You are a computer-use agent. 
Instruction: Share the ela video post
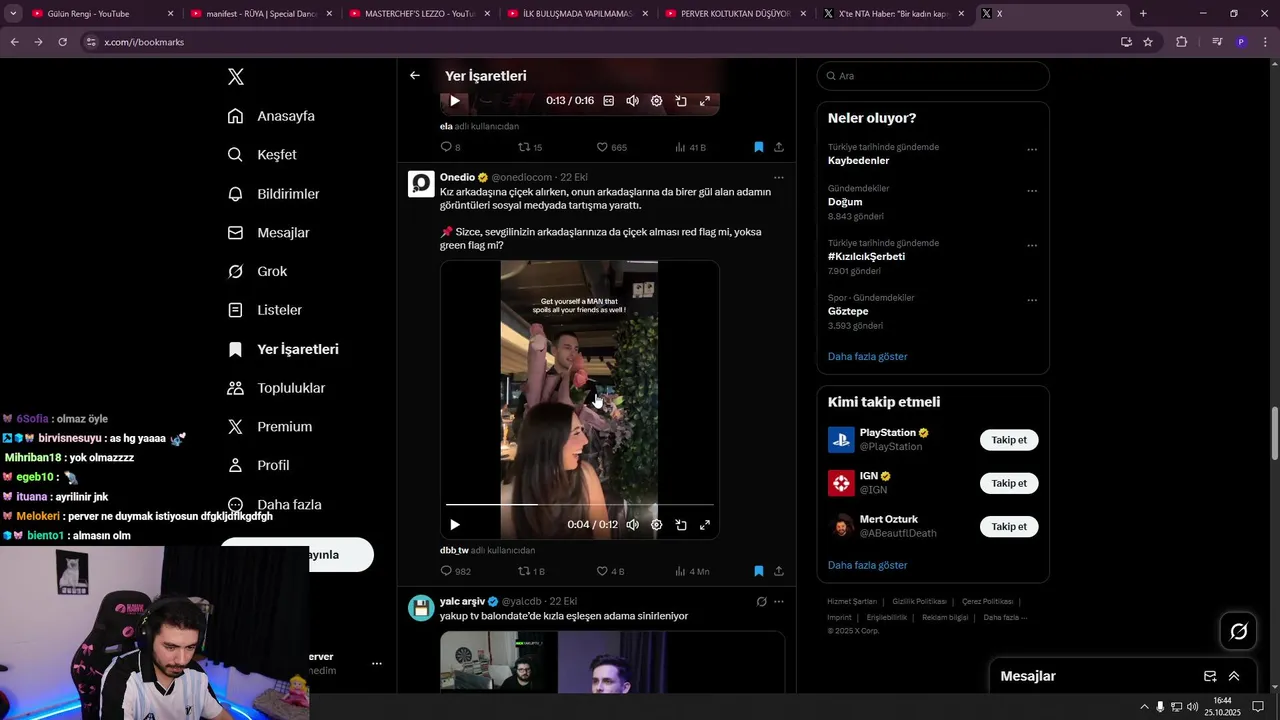[779, 147]
